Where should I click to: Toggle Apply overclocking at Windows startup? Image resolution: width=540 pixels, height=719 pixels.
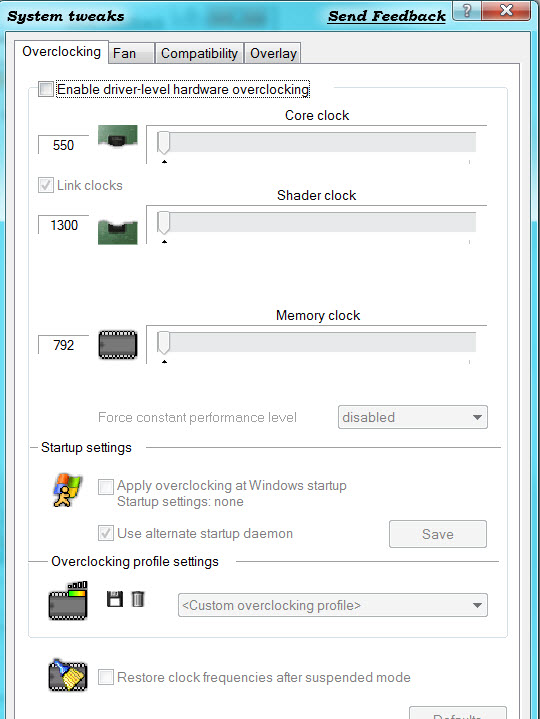(106, 487)
